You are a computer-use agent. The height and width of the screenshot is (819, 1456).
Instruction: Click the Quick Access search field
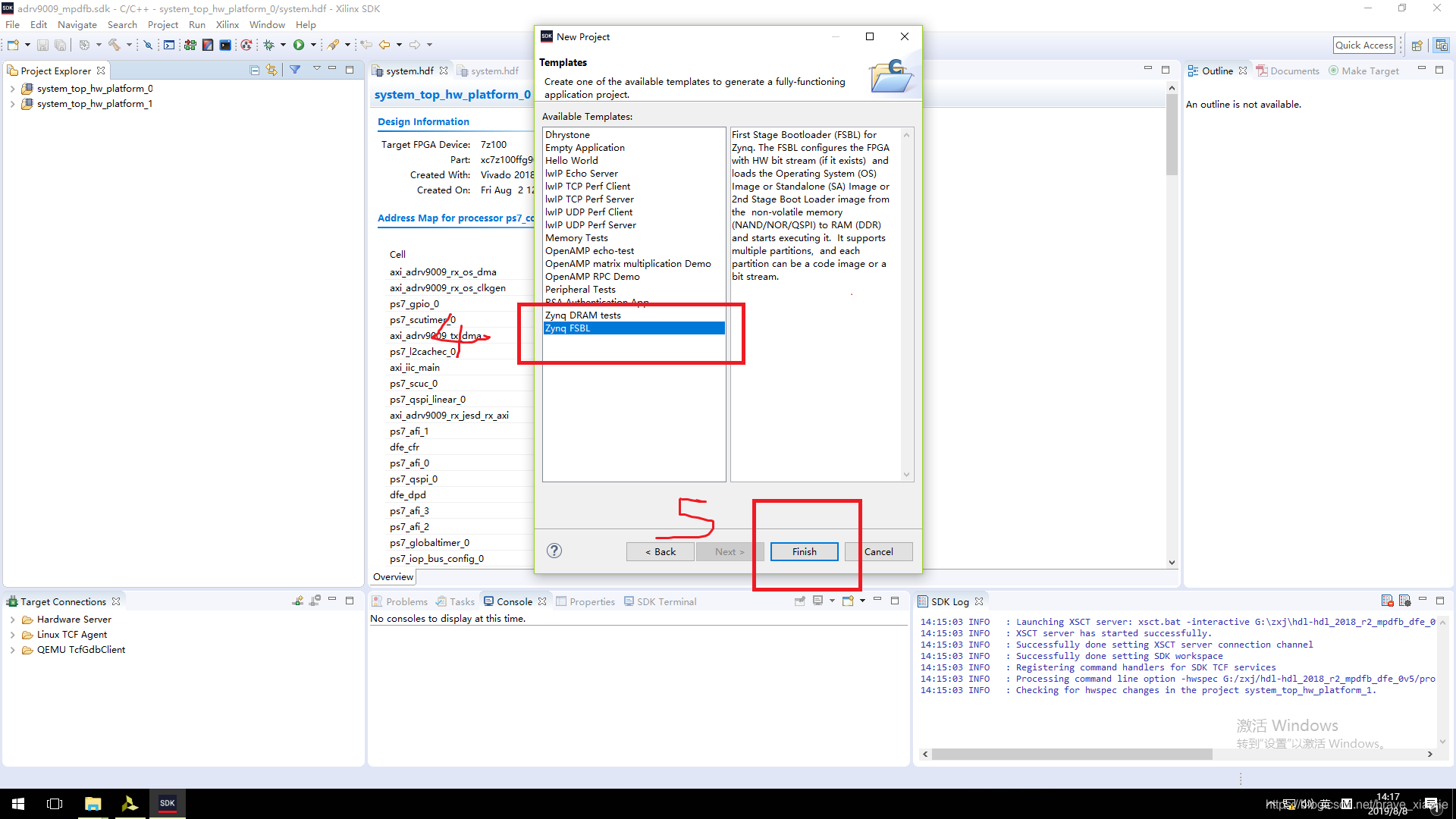point(1363,45)
